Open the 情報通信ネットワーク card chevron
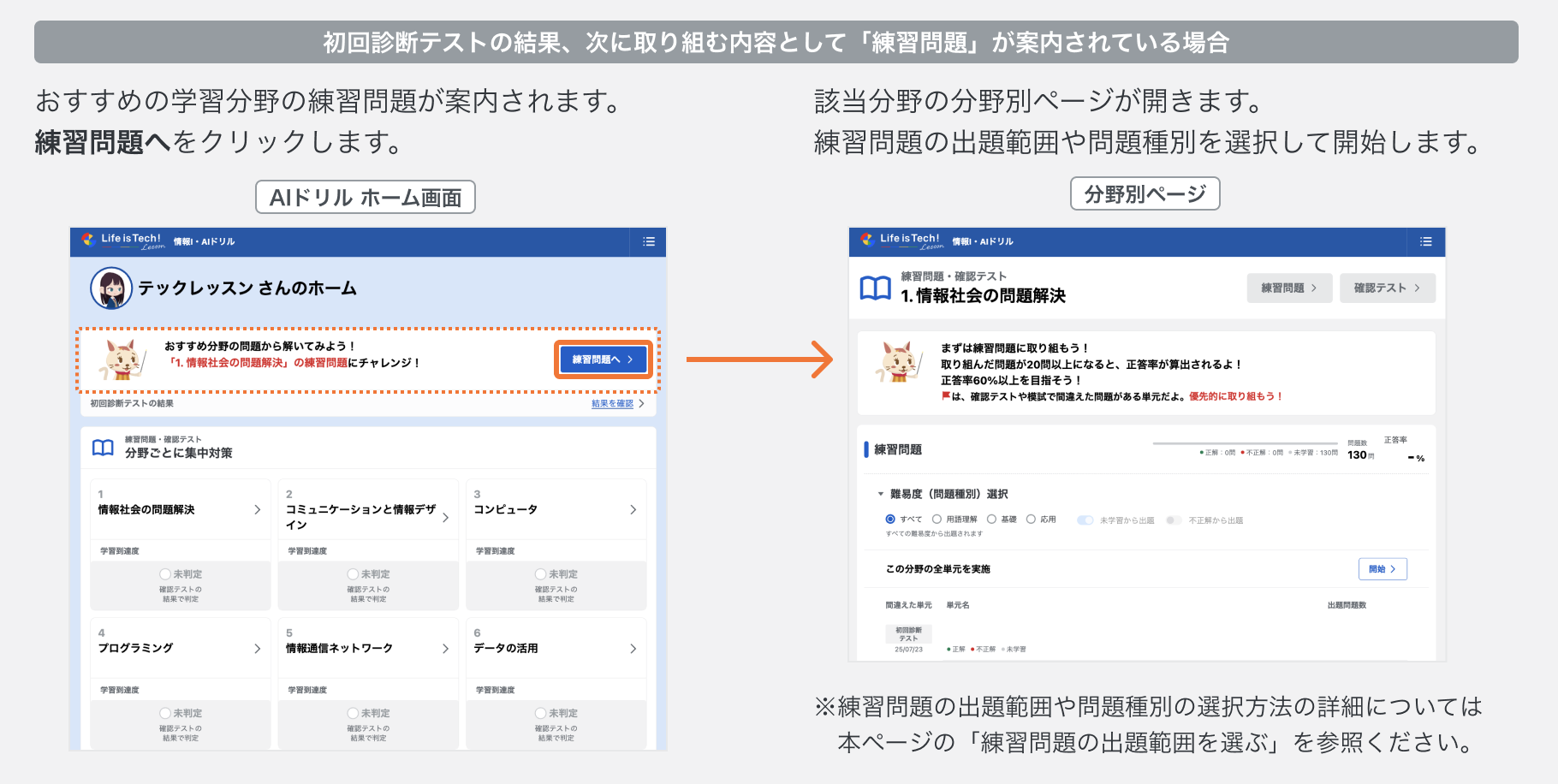This screenshot has width=1558, height=784. [445, 649]
